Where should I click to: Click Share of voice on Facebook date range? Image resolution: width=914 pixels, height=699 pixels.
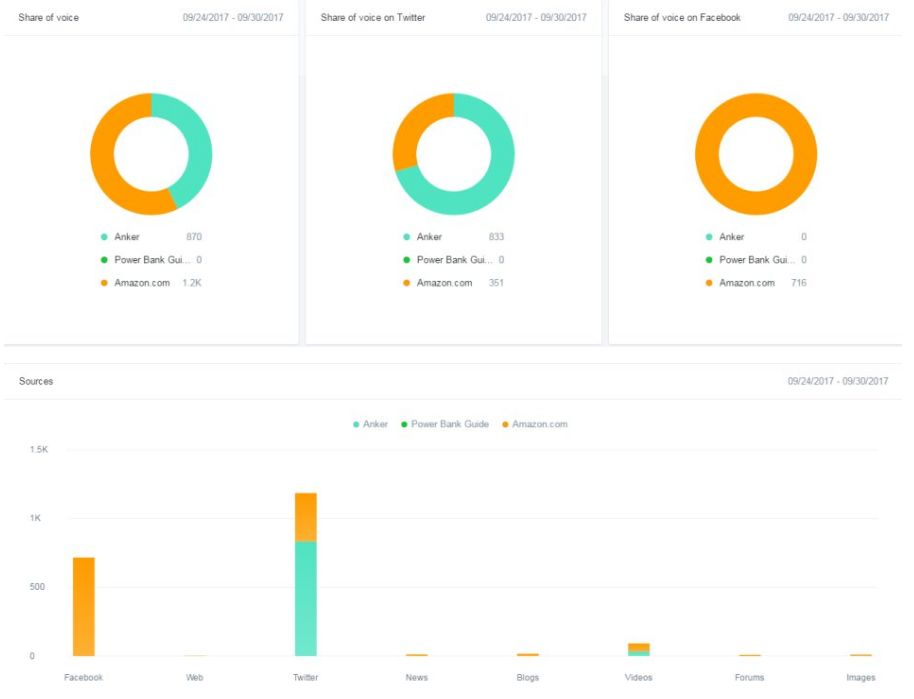tap(838, 17)
